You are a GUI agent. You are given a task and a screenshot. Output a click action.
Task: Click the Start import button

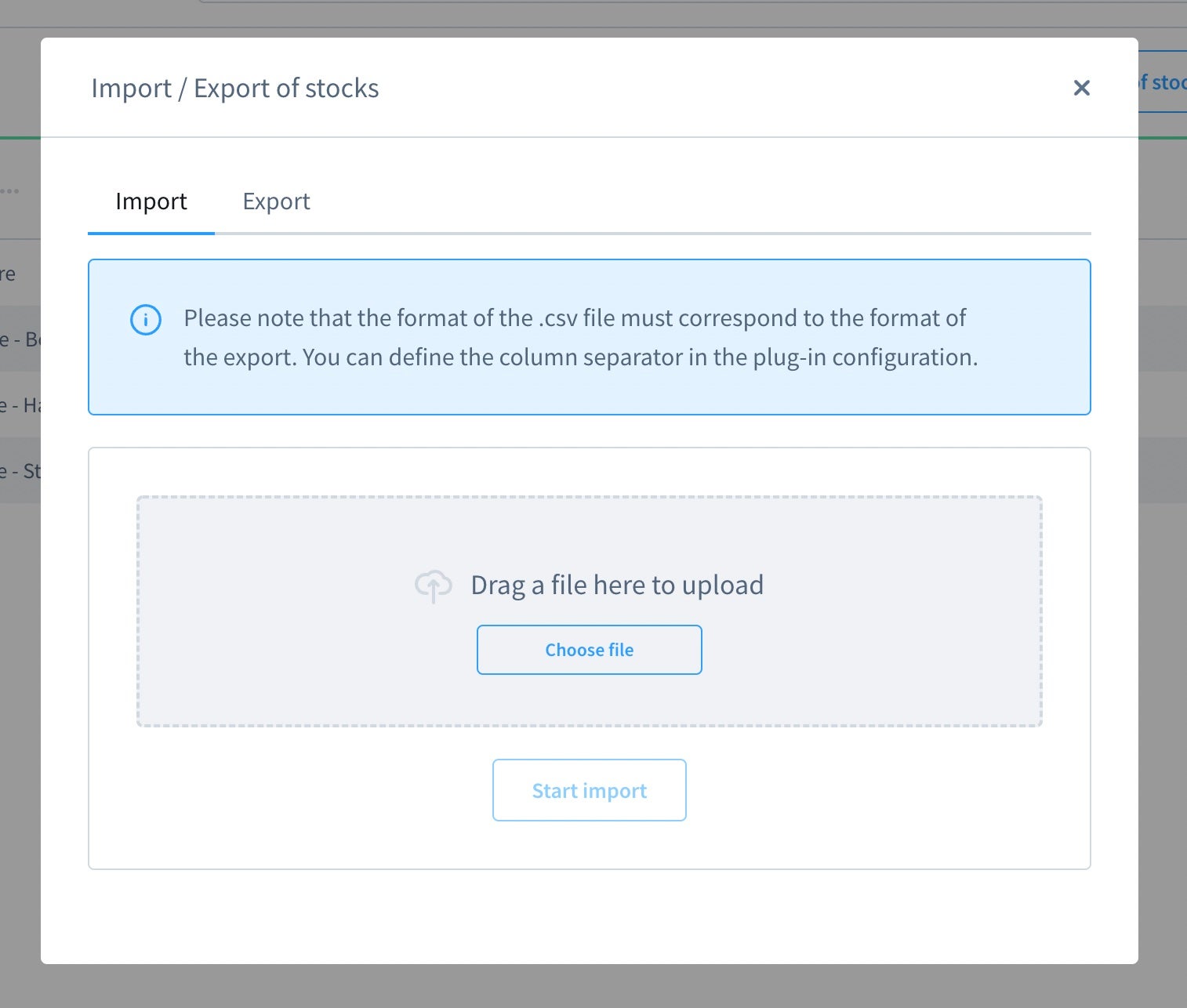point(590,790)
